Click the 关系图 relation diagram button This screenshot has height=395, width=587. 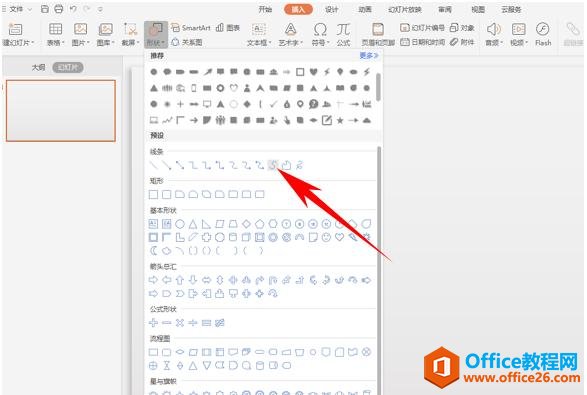(x=187, y=42)
